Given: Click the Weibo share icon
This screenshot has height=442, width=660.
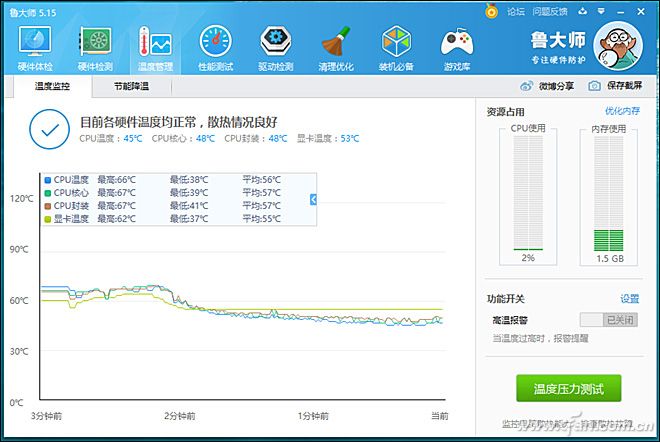Looking at the screenshot, I should click(x=526, y=86).
